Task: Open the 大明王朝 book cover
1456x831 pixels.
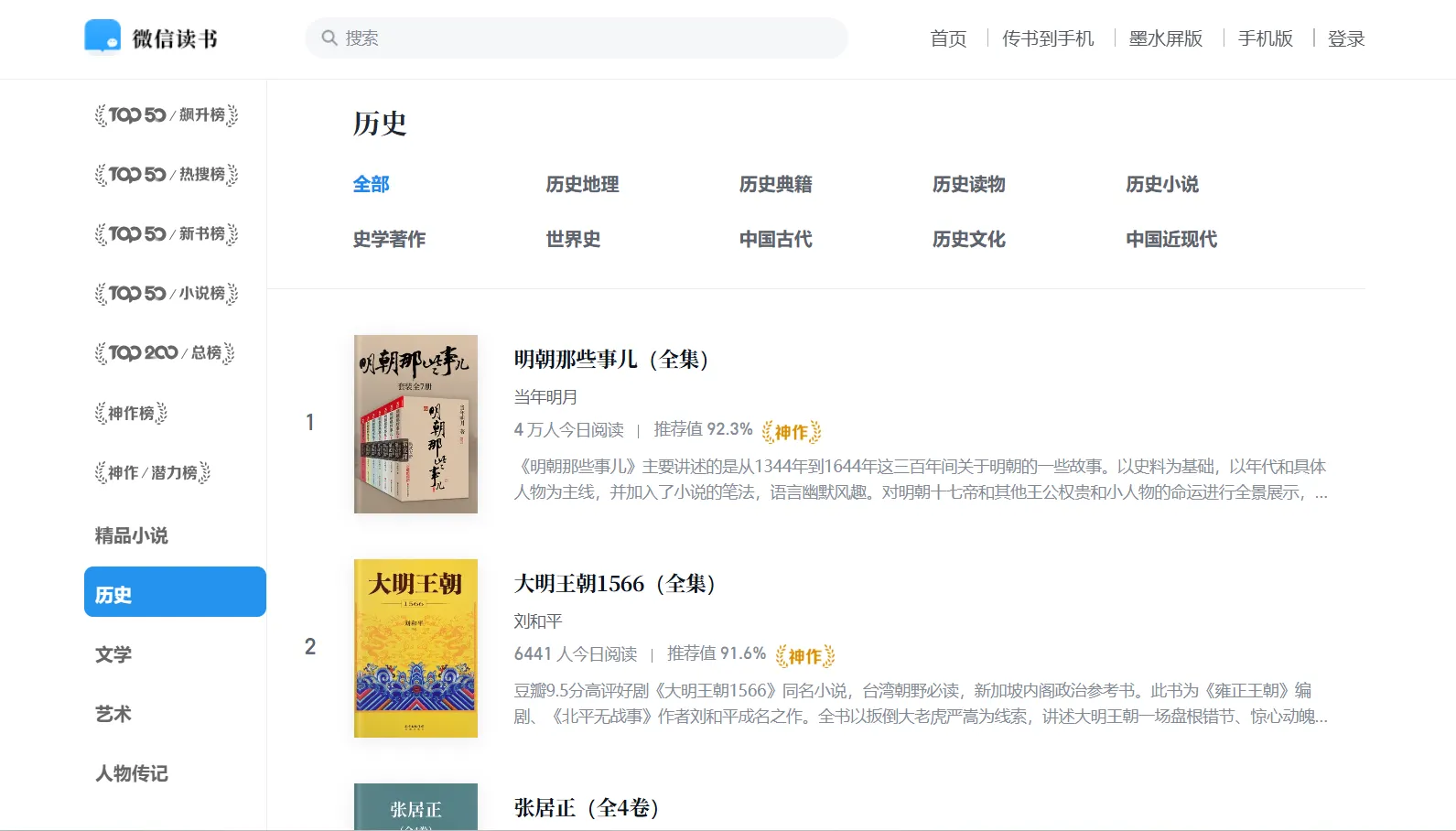Action: [415, 648]
